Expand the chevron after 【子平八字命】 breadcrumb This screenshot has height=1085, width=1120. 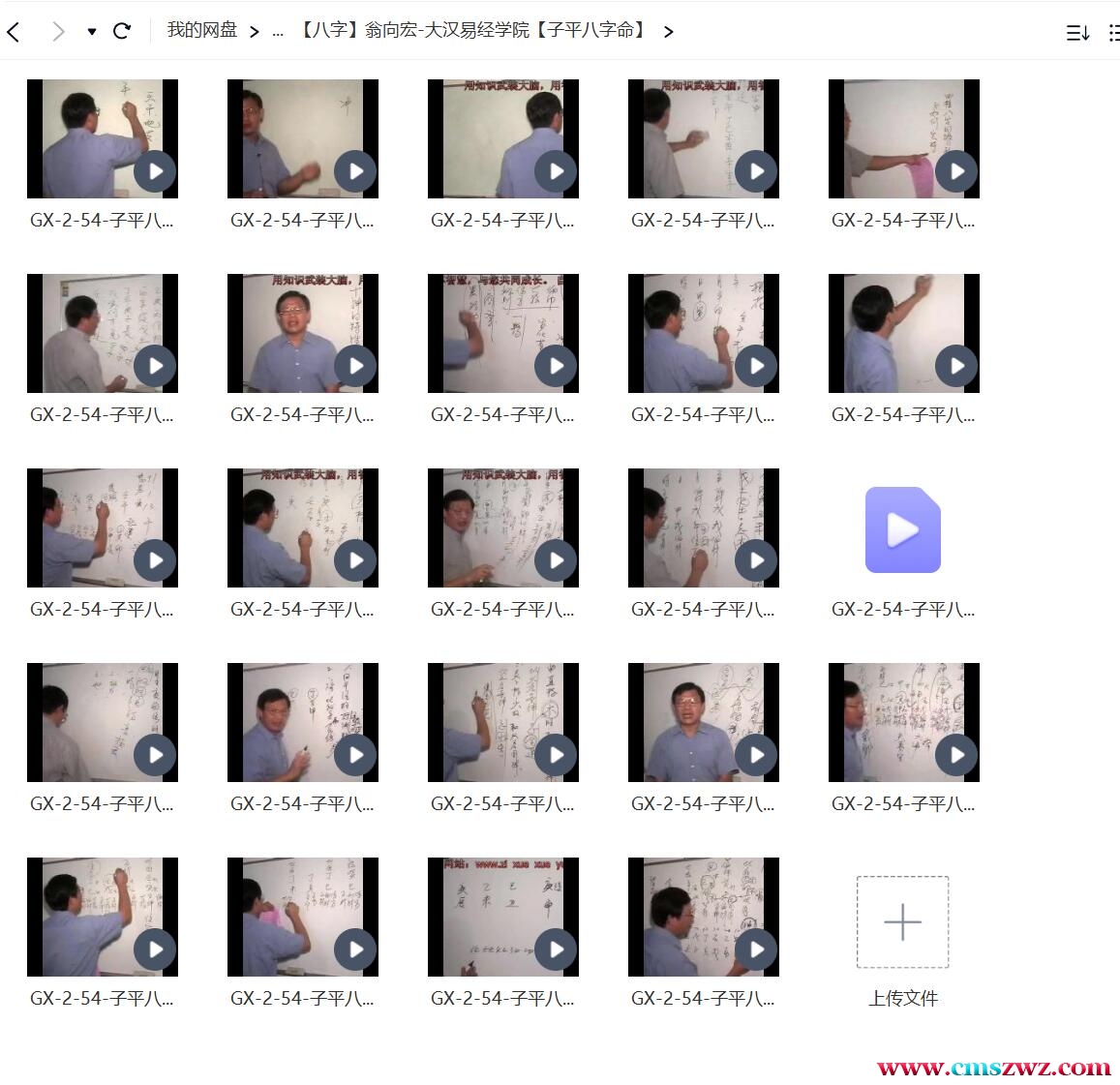[x=668, y=32]
